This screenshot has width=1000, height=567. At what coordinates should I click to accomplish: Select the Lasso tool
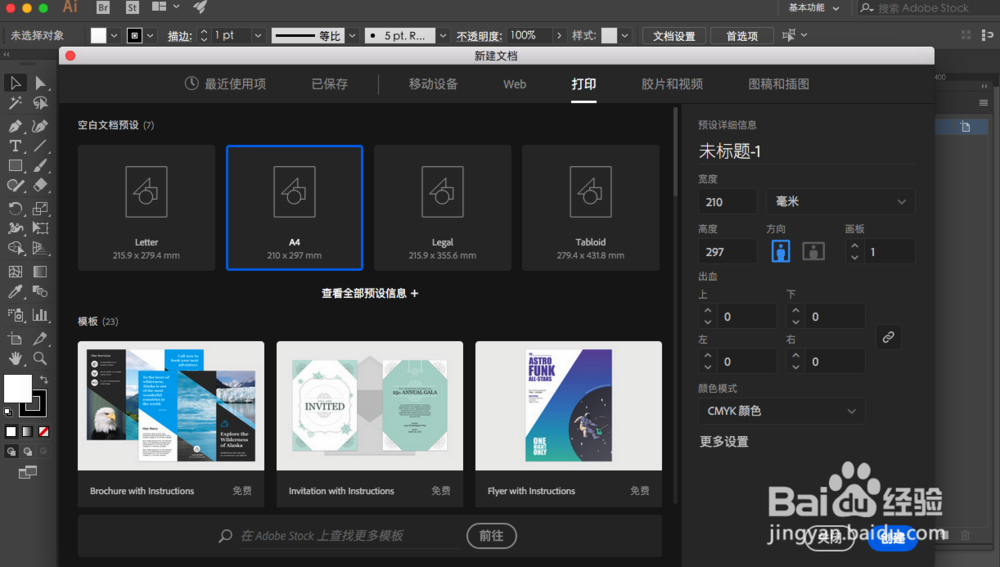point(40,103)
